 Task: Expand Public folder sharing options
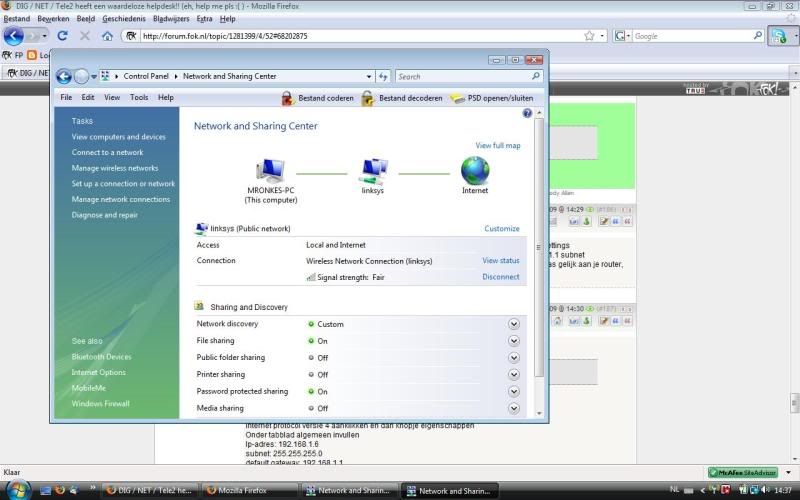tap(514, 358)
